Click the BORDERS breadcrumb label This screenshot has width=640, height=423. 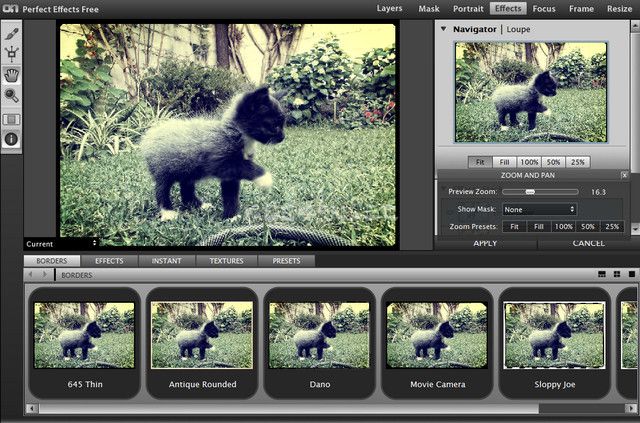pyautogui.click(x=77, y=275)
